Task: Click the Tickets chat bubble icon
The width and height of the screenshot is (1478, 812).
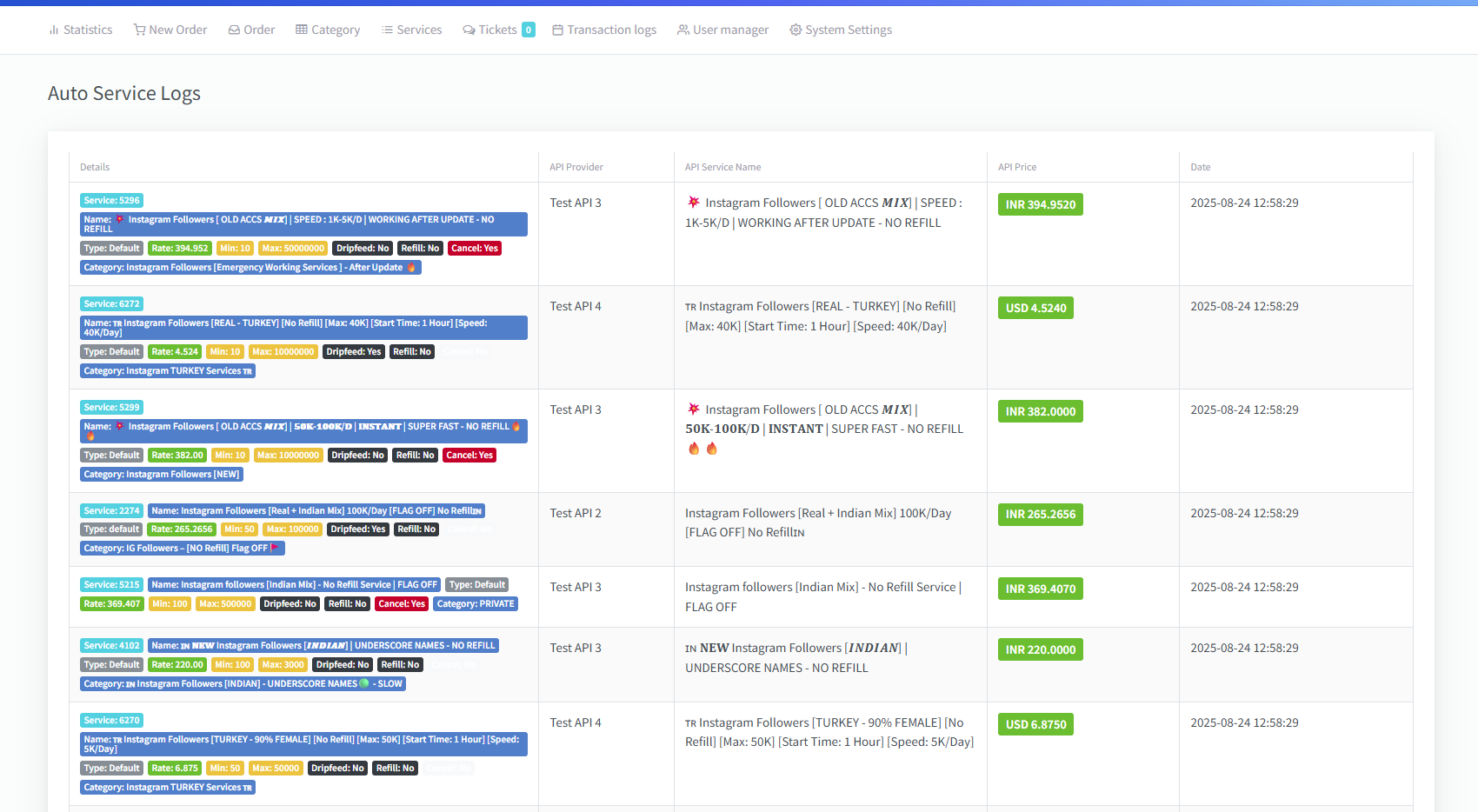Action: [469, 30]
